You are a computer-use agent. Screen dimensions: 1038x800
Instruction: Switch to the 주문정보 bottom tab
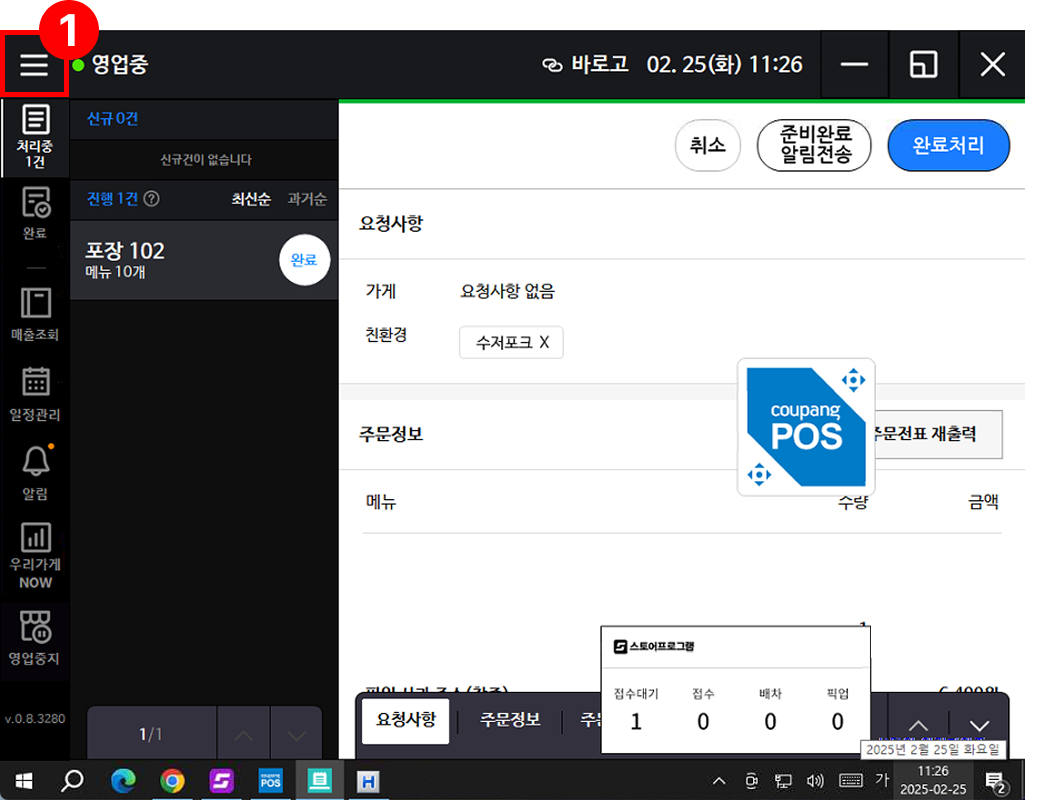510,720
